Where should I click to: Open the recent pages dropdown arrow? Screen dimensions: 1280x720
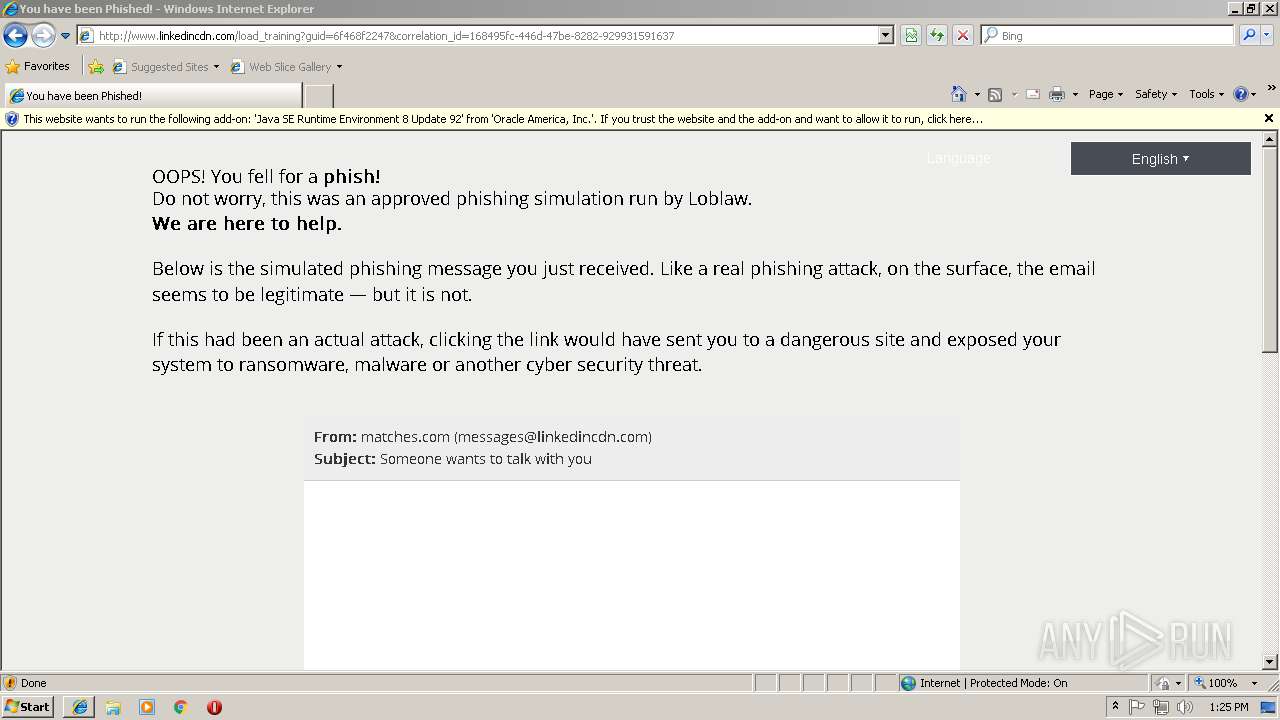pos(65,36)
